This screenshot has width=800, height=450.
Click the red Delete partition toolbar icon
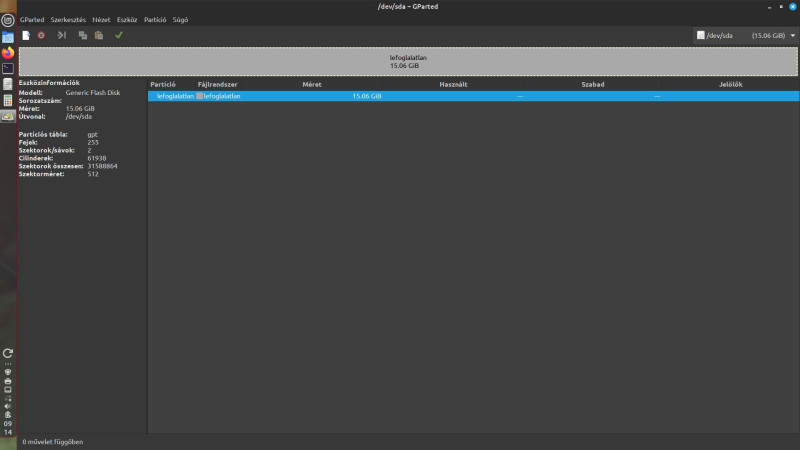(41, 35)
